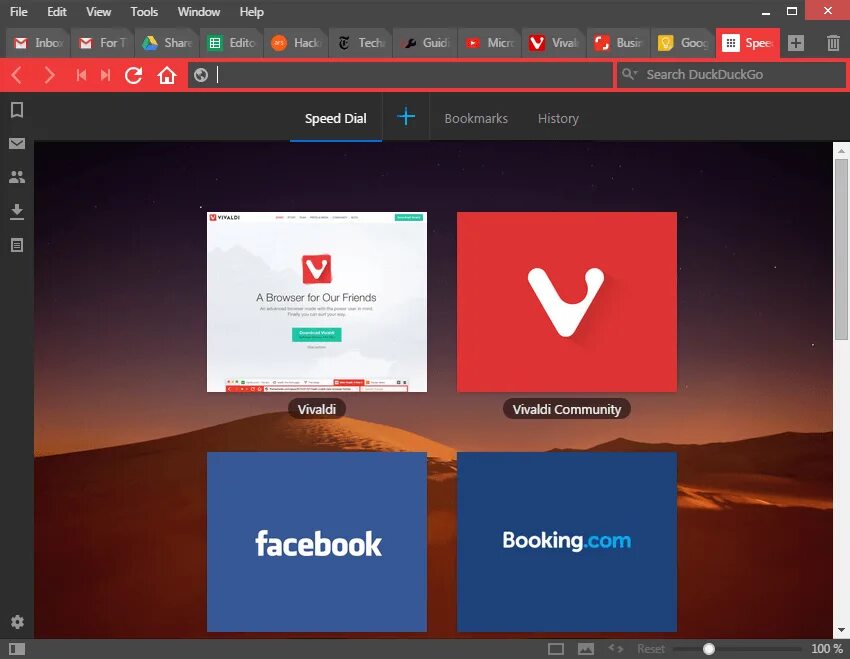This screenshot has width=850, height=659.
Task: Open the Mail panel envelope icon
Action: click(x=17, y=144)
